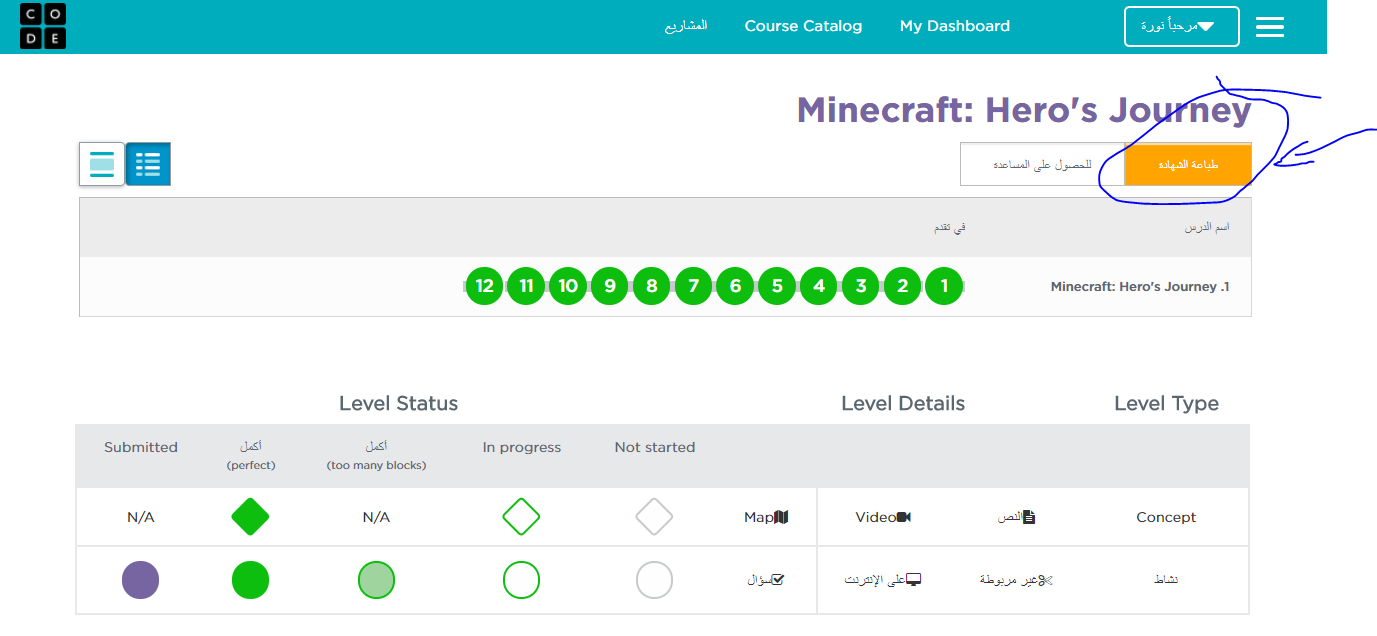
Task: Switch to summary progress view icon
Action: (x=102, y=164)
